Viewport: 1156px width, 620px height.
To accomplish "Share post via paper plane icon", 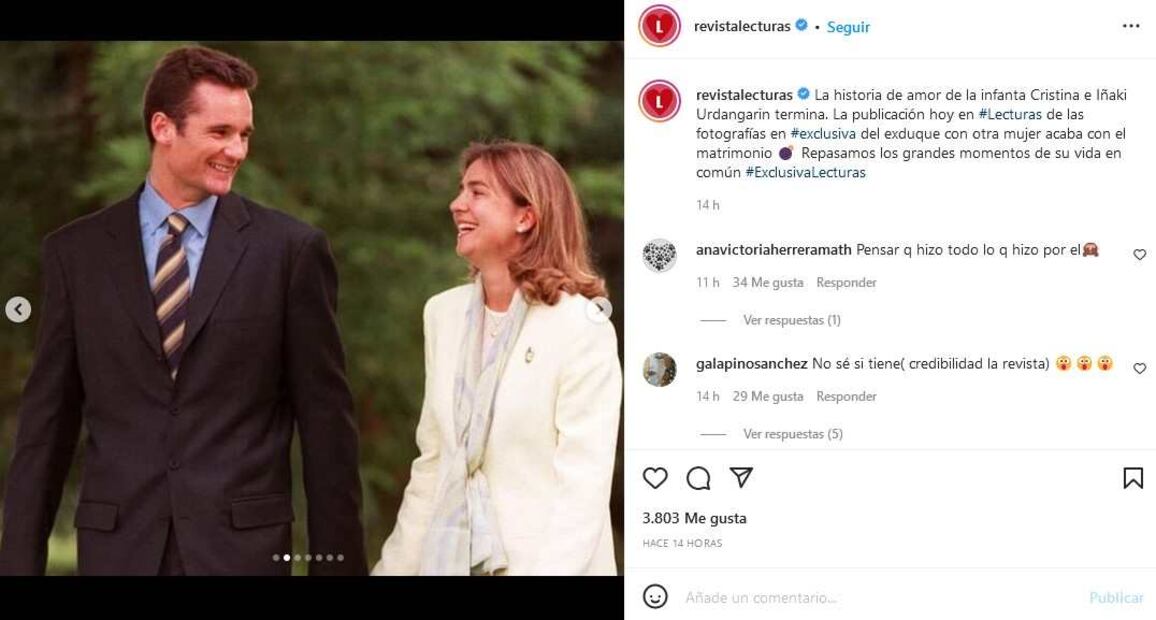I will 740,478.
